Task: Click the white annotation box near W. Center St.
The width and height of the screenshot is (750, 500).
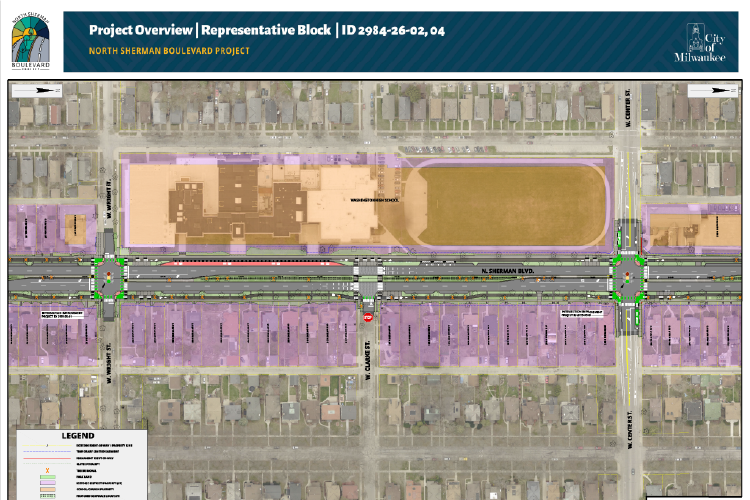Action: pos(582,313)
